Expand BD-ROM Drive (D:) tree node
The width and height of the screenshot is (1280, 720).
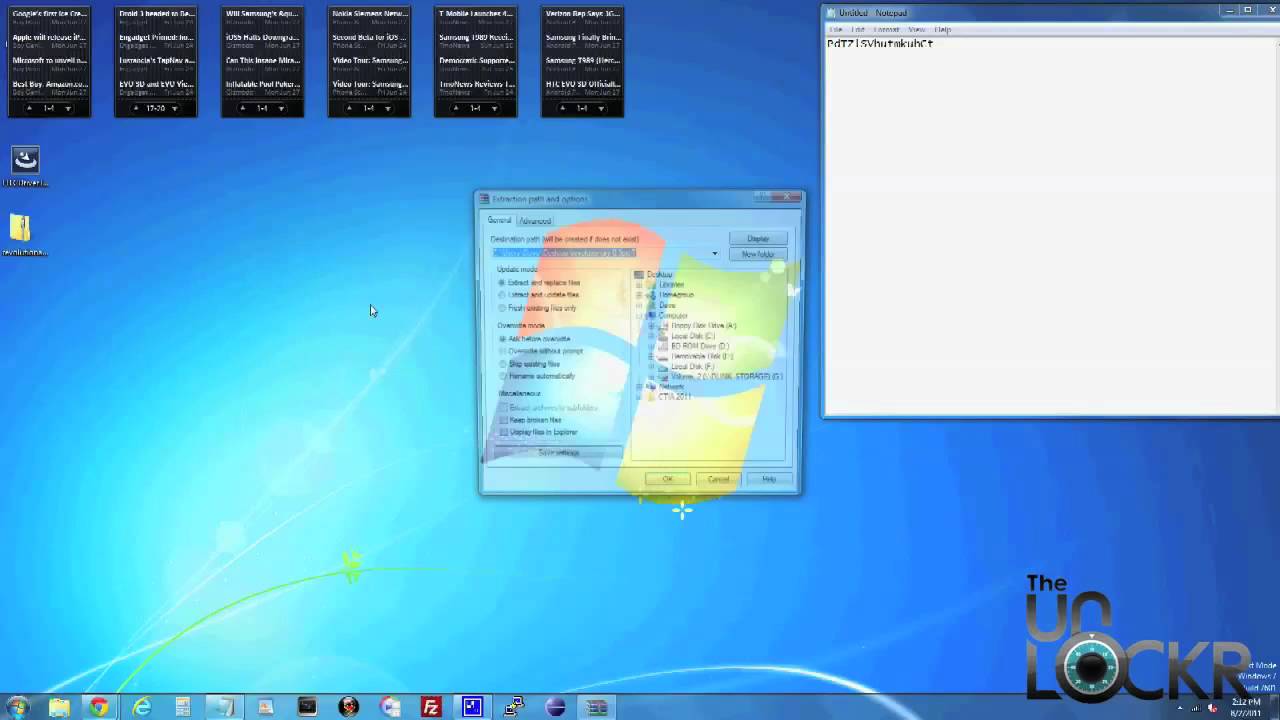click(651, 346)
